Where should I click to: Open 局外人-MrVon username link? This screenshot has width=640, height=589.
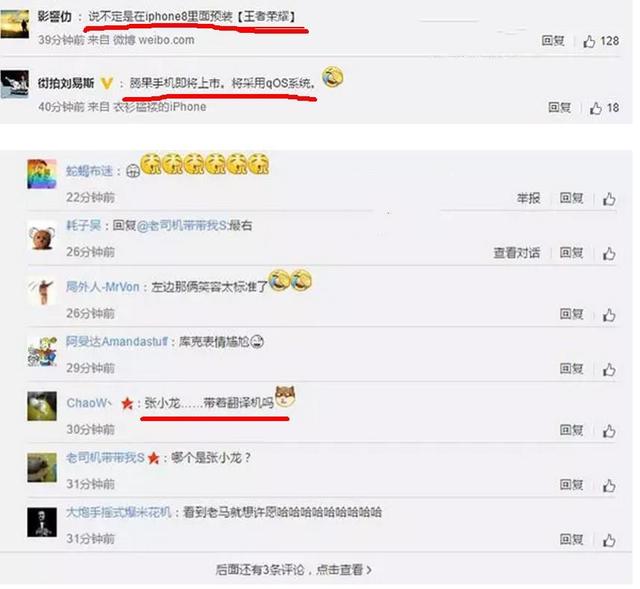pyautogui.click(x=103, y=287)
